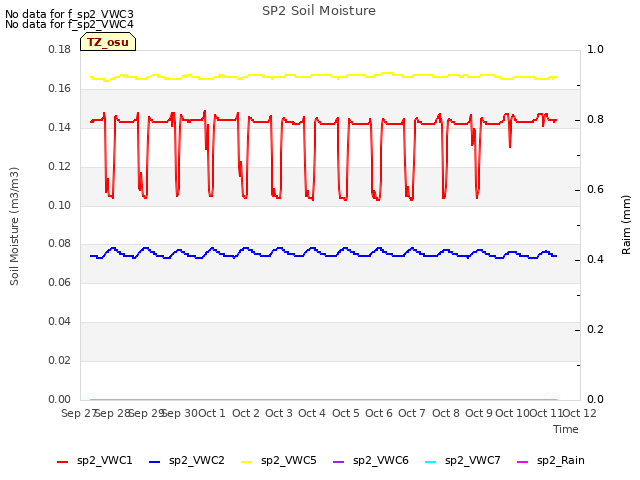Select the sp2_VWC7 legend label
Image resolution: width=640 pixels, height=480 pixels.
click(473, 460)
